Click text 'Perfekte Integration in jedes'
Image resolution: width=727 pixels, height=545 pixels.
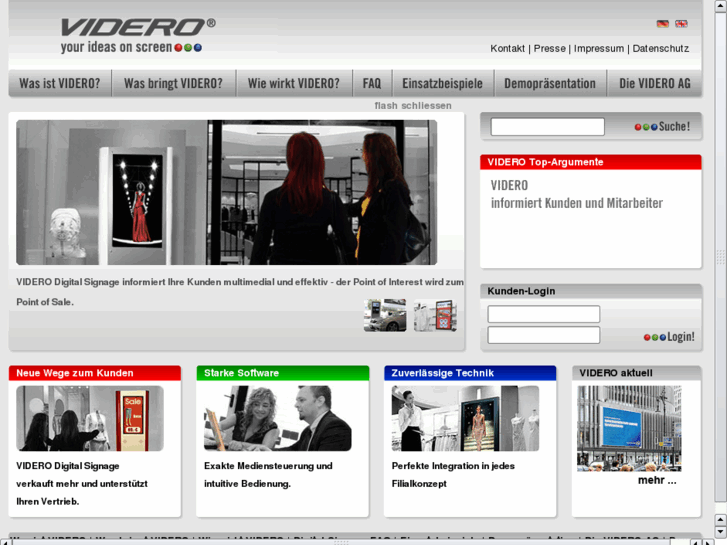(x=453, y=466)
